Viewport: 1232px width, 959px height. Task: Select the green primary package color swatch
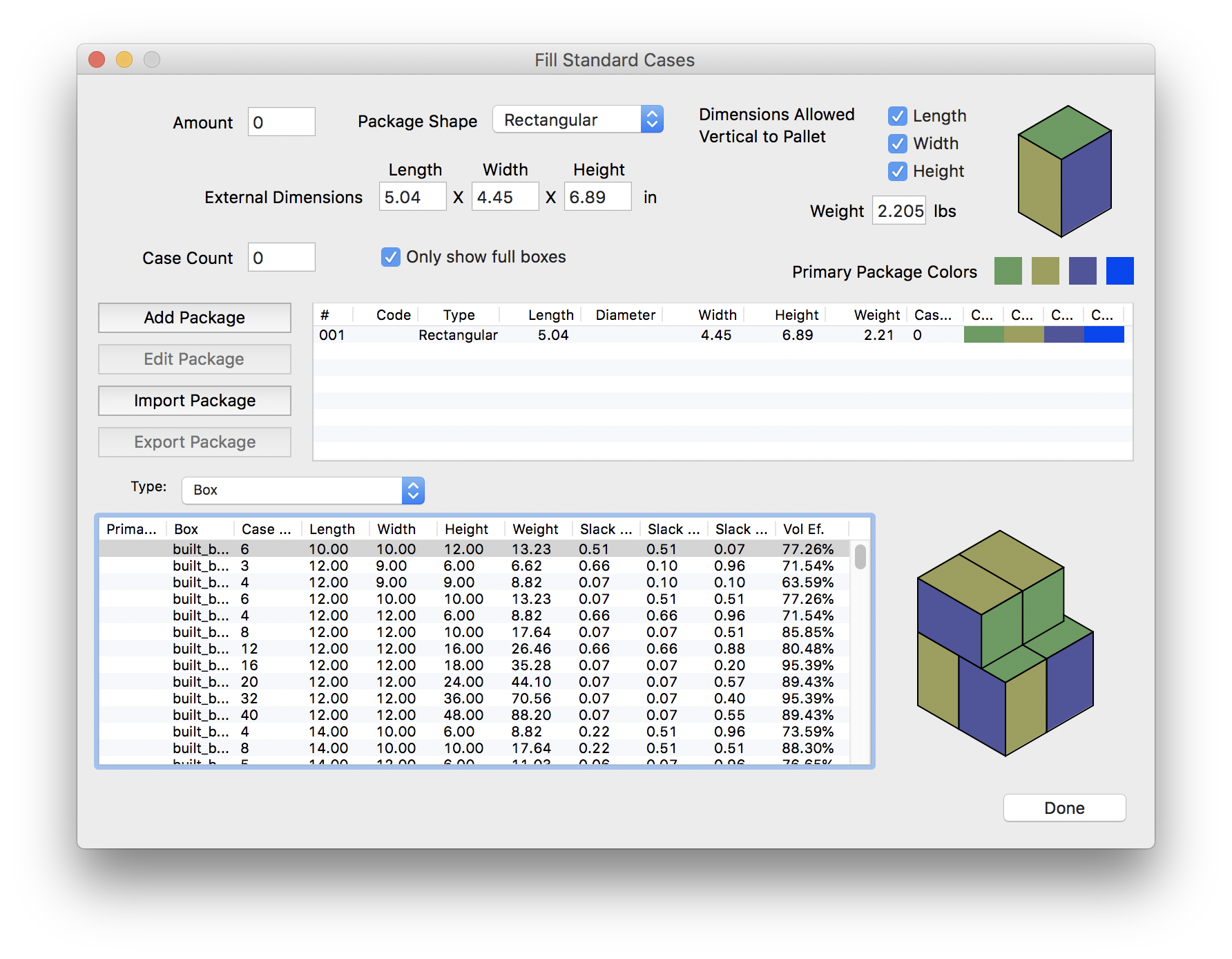click(1008, 271)
